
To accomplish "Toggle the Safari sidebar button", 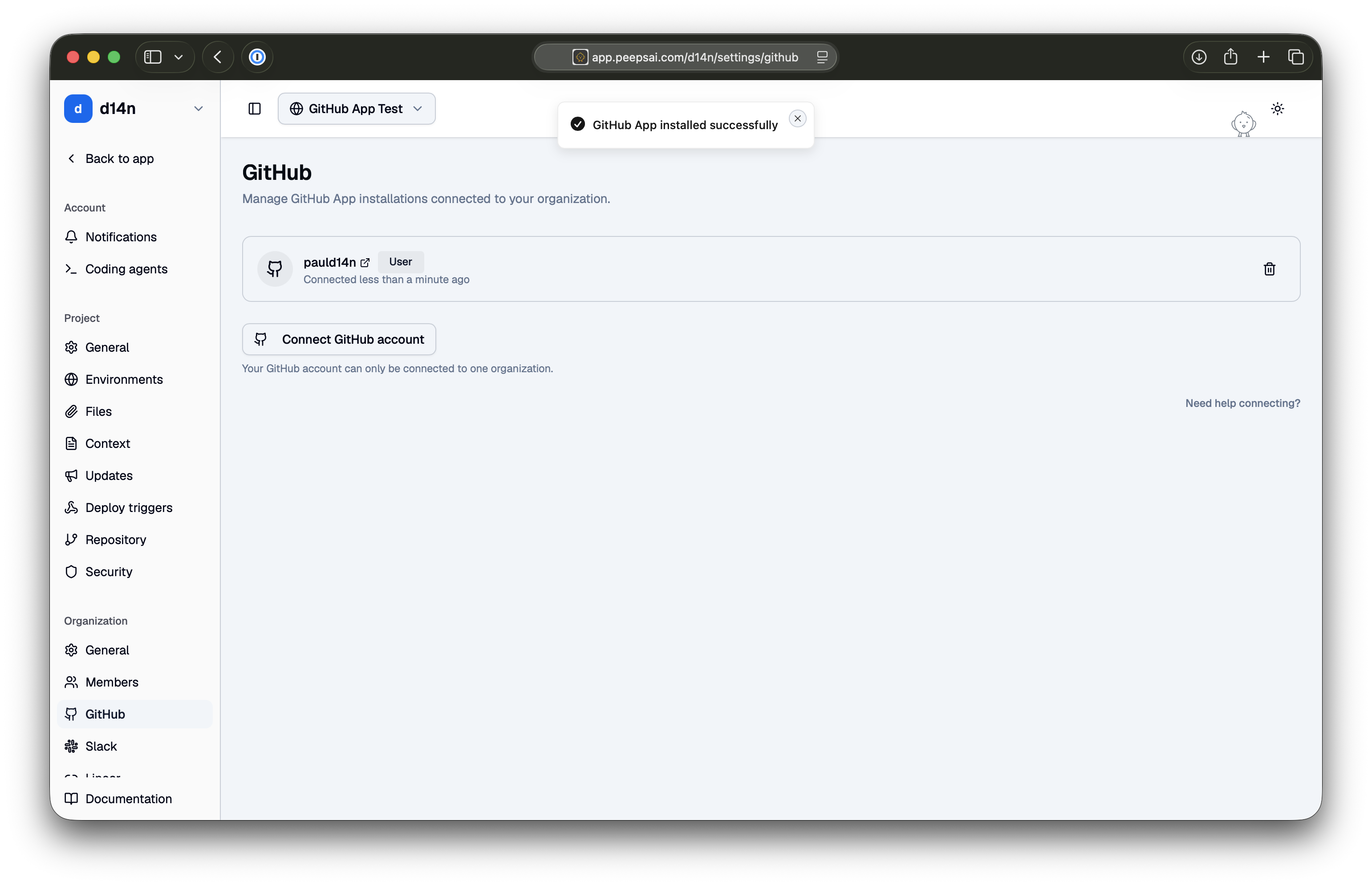I will pyautogui.click(x=152, y=57).
